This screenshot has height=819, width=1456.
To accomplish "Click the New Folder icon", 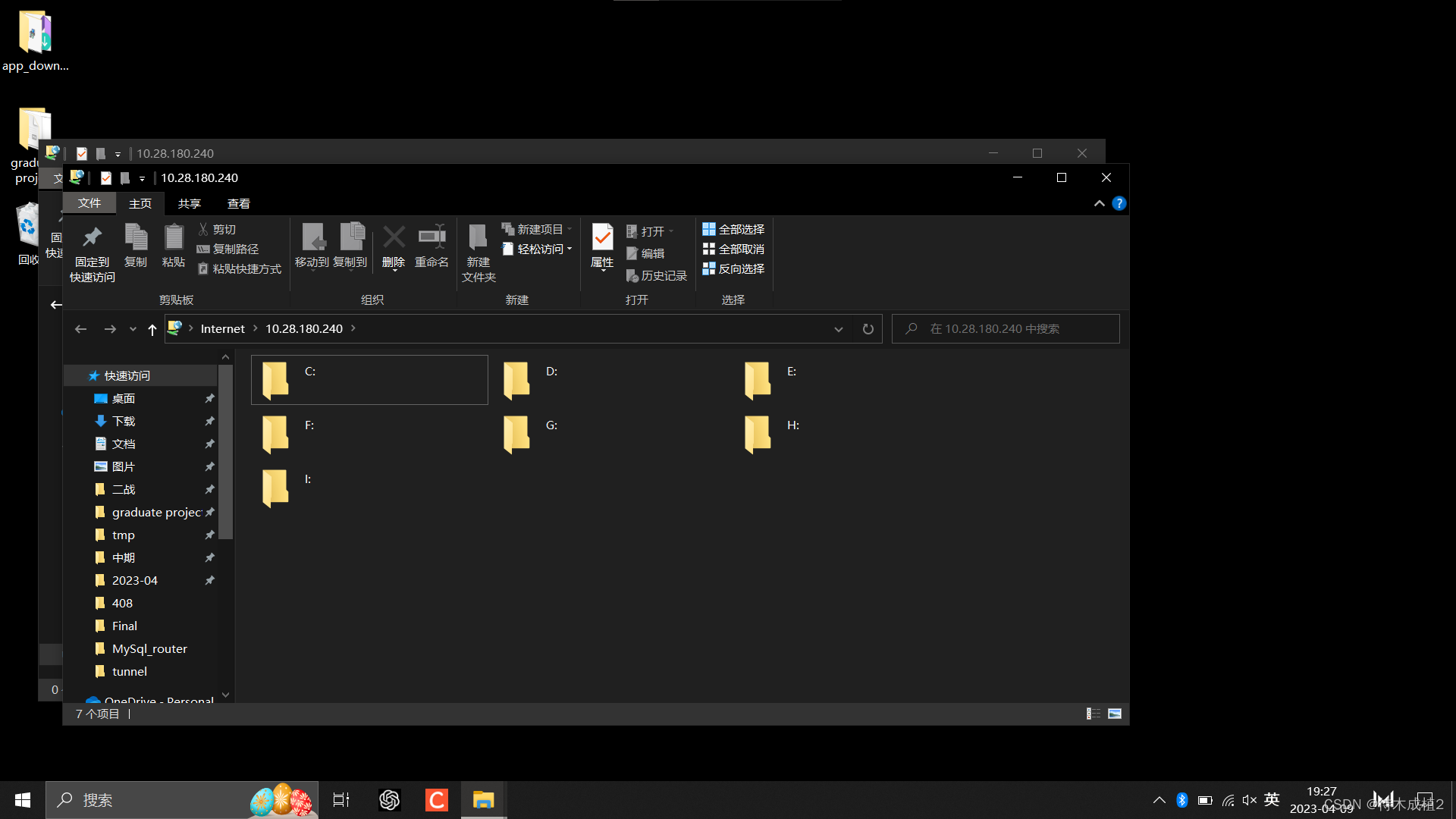I will coord(478,238).
